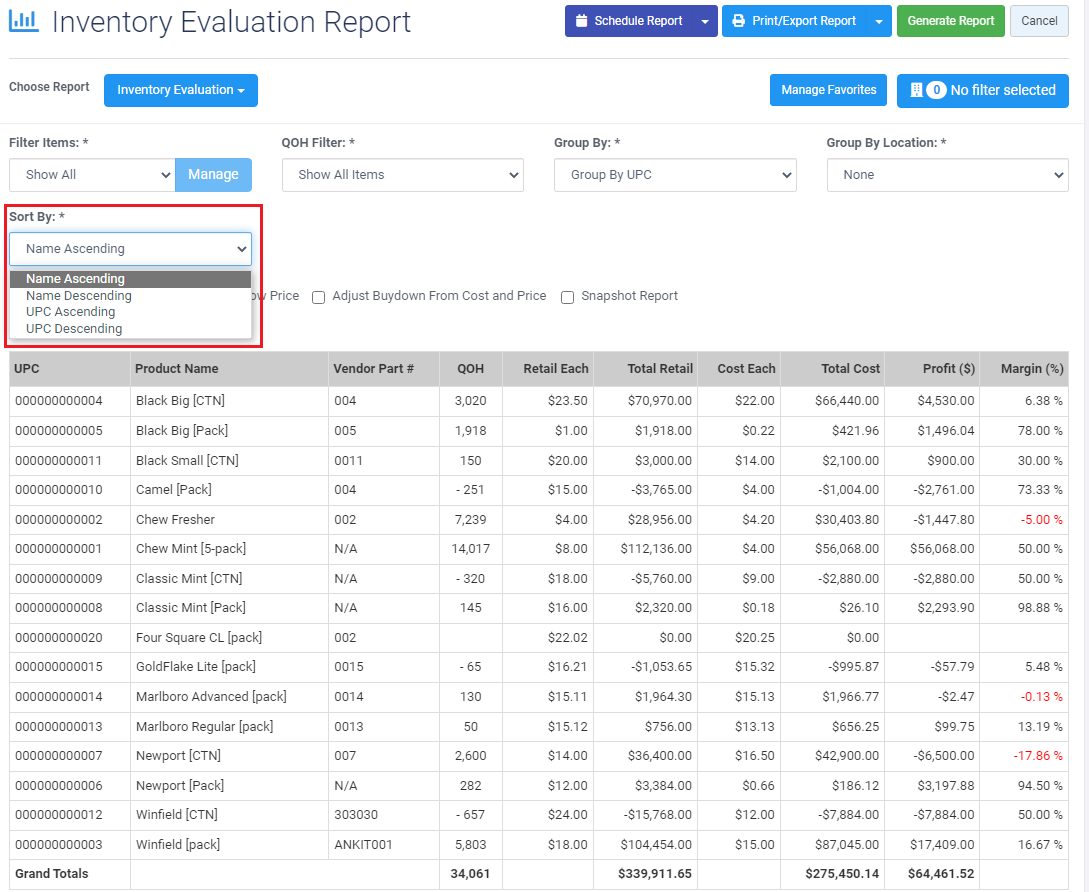Click the calendar icon in Schedule Report
Screen dimensions: 1089x892
coord(582,21)
